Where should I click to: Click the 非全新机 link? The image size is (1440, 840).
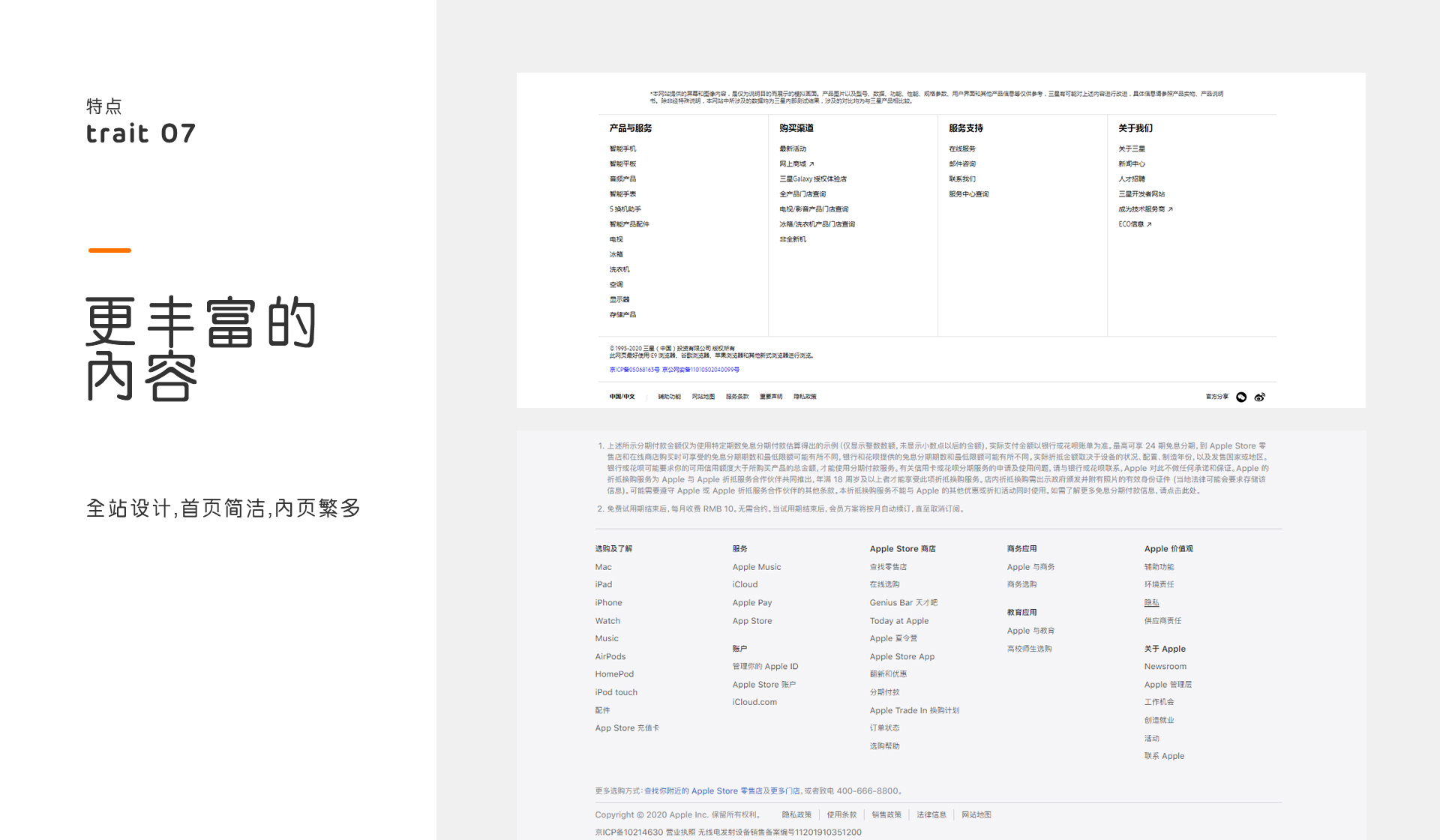(x=793, y=239)
